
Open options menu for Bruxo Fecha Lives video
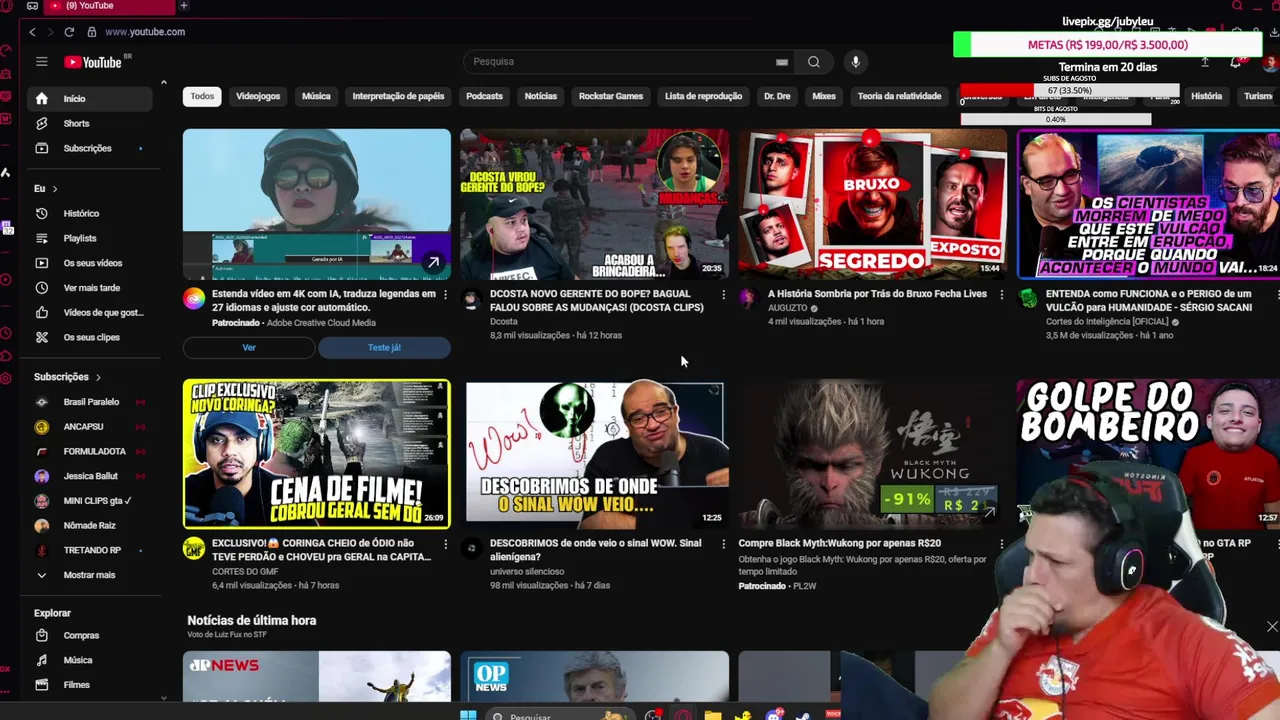click(x=1001, y=295)
